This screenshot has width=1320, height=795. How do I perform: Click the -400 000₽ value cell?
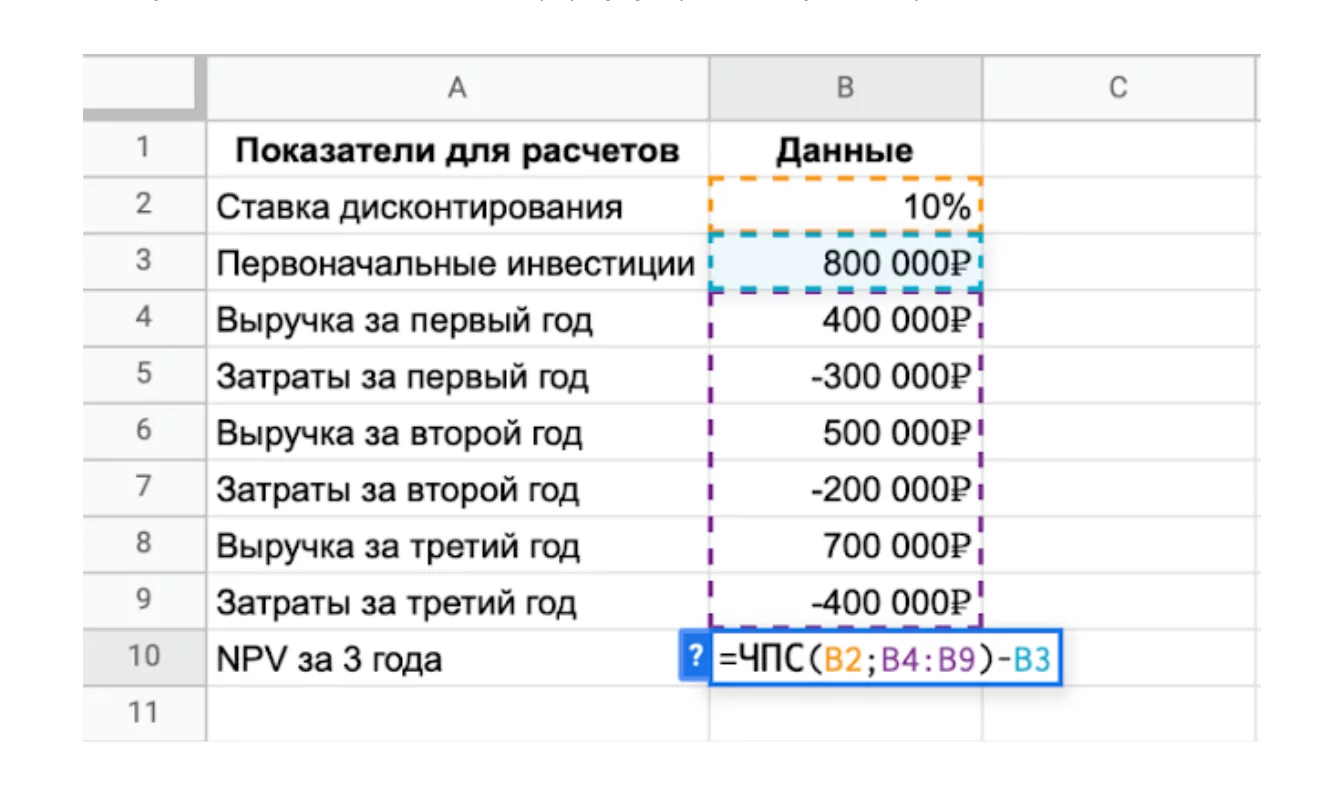pyautogui.click(x=846, y=601)
